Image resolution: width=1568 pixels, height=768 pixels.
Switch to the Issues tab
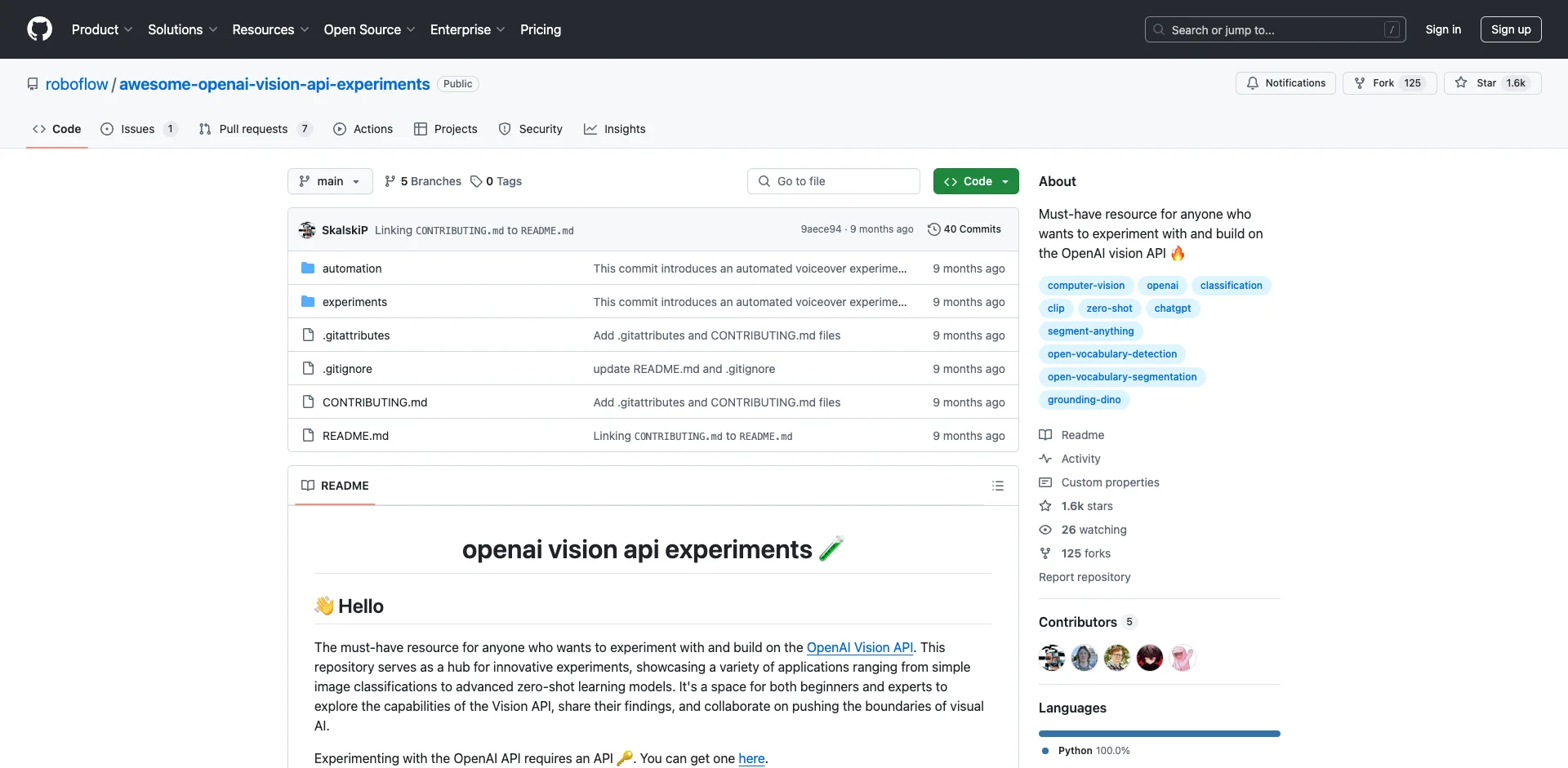139,129
